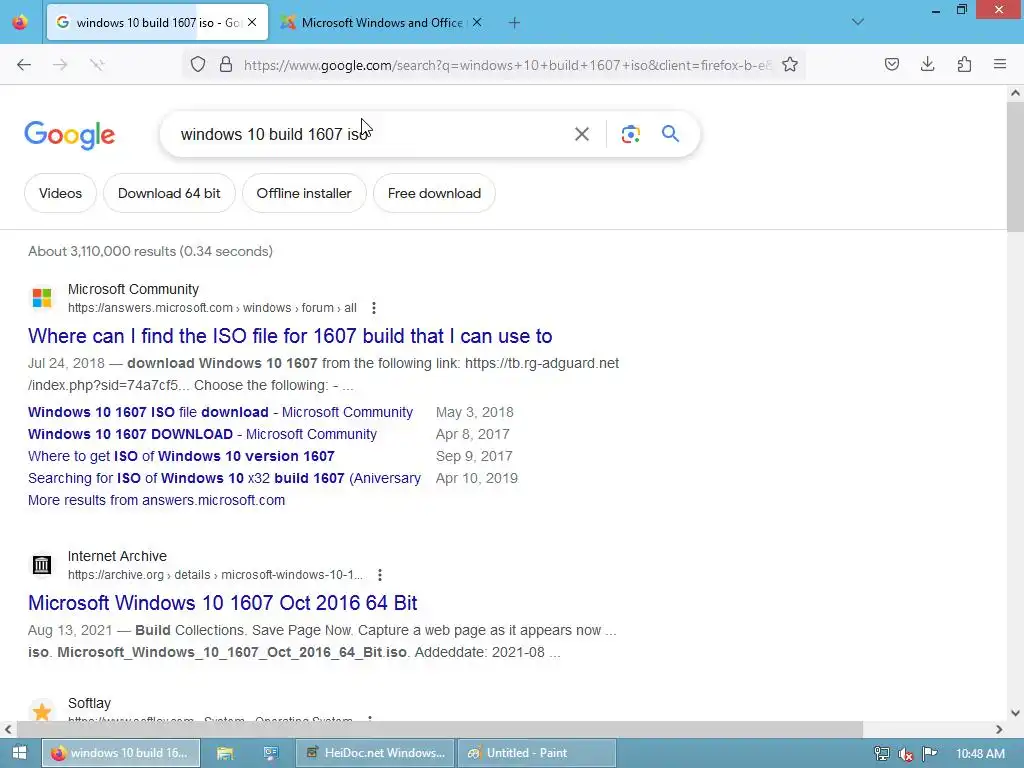
Task: Click the padlock site security icon
Action: [x=226, y=64]
